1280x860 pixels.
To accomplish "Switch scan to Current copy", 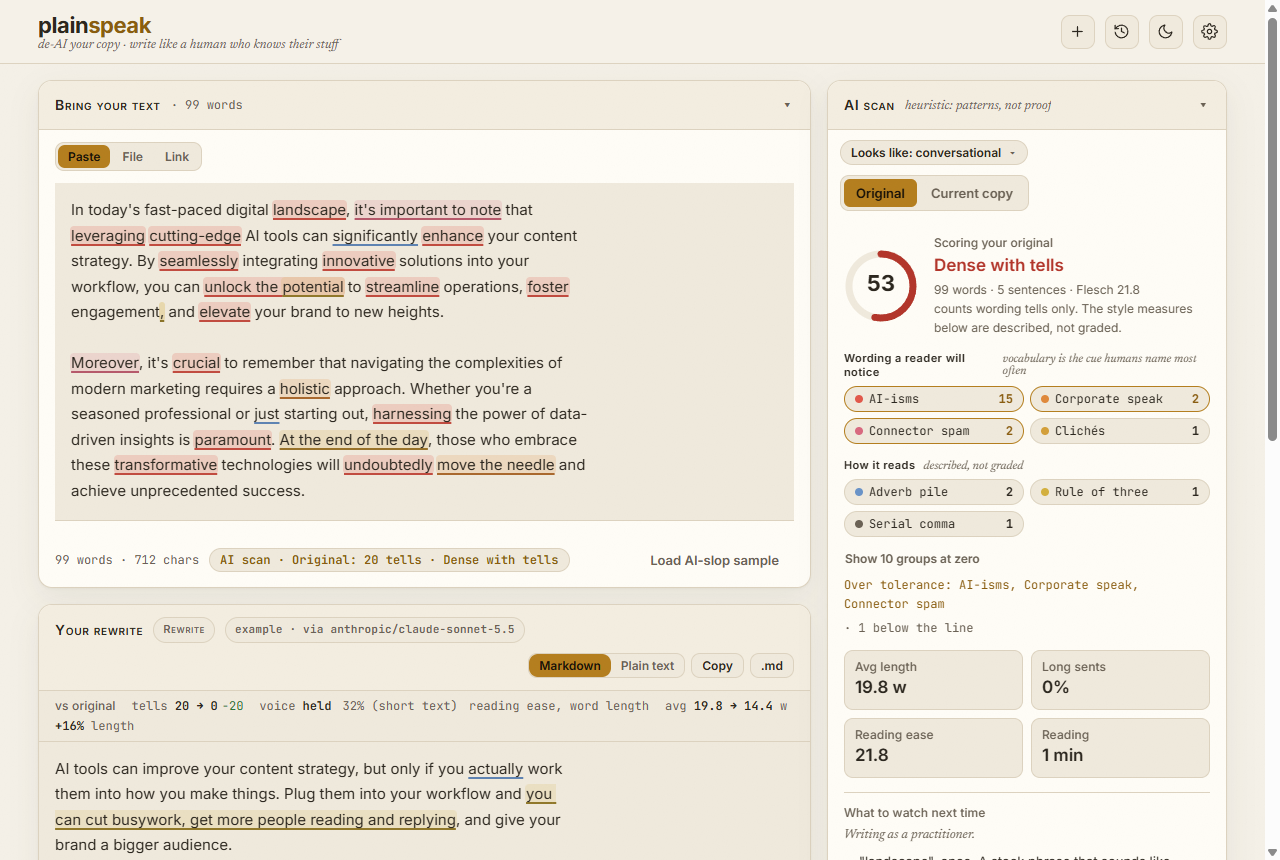I will click(972, 194).
